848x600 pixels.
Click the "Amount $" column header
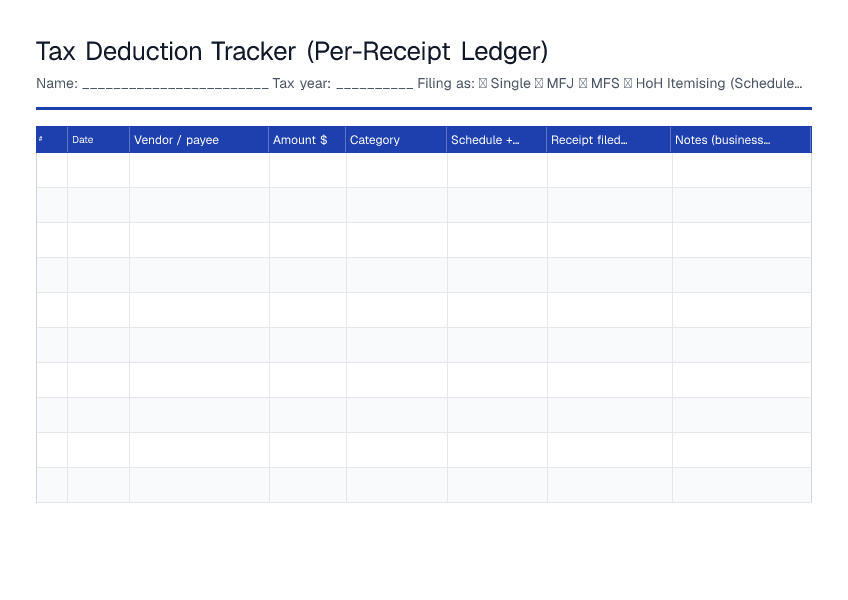pyautogui.click(x=307, y=140)
